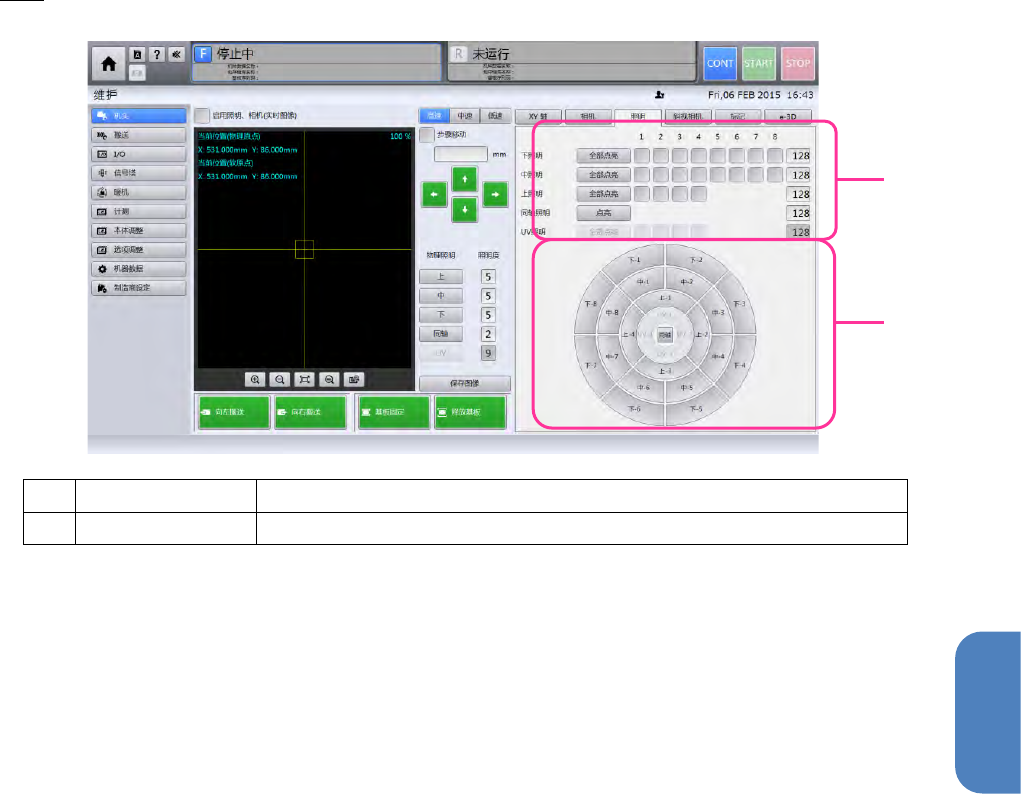
Task: Click the 基板固定 green button
Action: [x=393, y=412]
